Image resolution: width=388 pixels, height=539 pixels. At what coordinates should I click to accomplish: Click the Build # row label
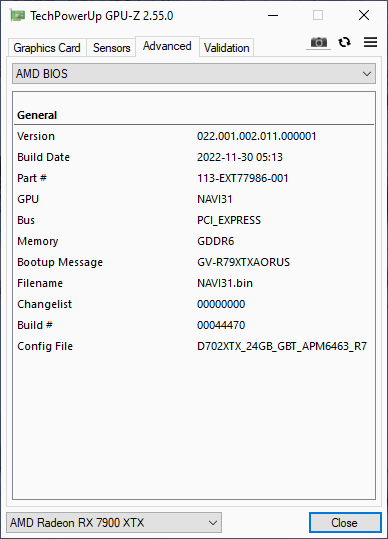tap(35, 325)
